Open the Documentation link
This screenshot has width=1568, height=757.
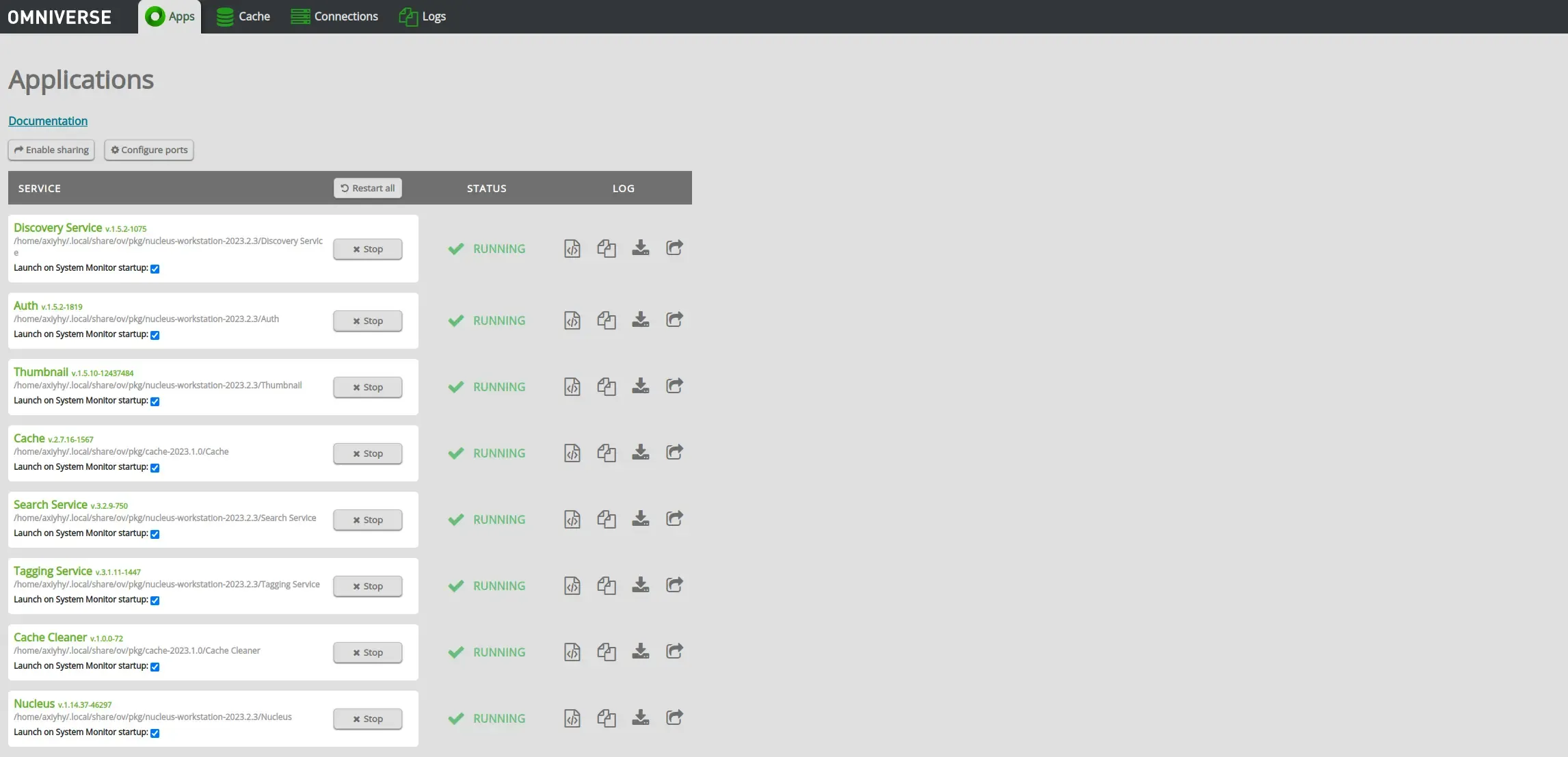click(48, 121)
